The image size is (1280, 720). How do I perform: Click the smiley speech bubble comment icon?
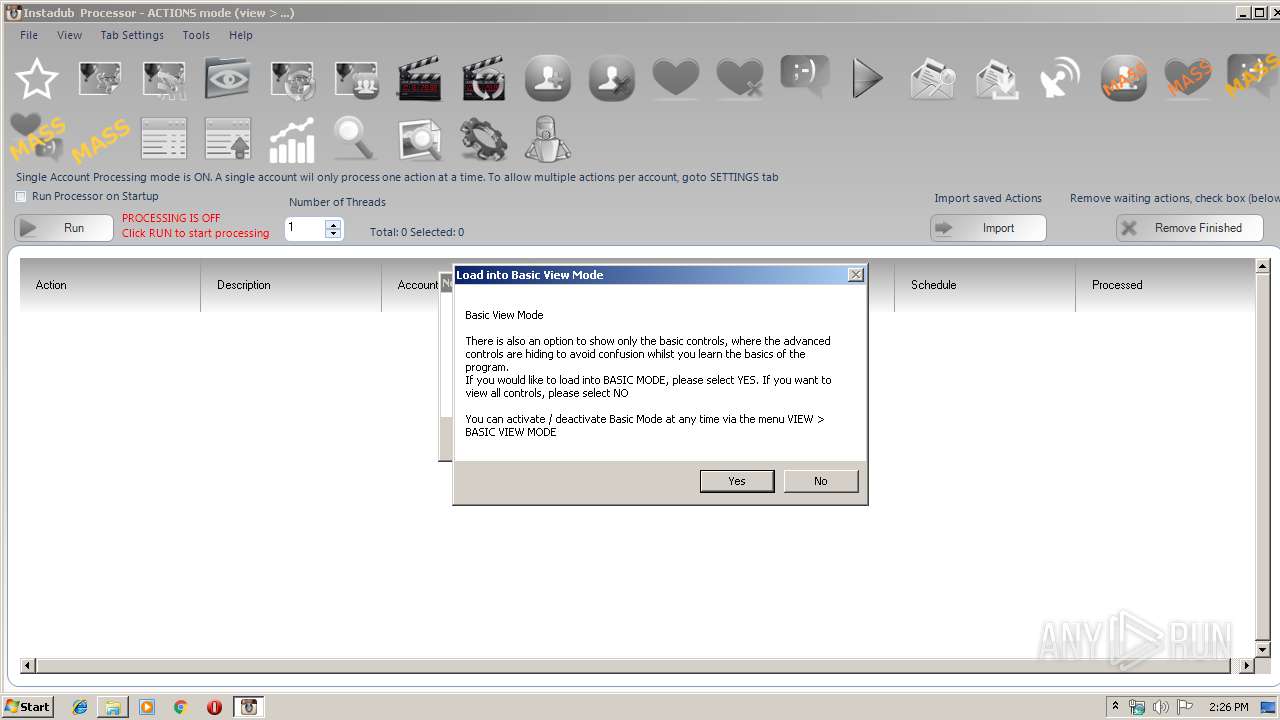(x=804, y=78)
